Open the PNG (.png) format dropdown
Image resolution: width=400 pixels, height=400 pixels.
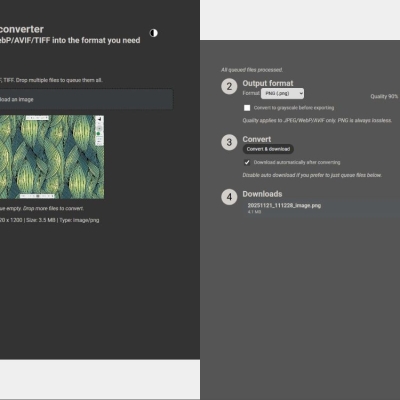(x=282, y=93)
